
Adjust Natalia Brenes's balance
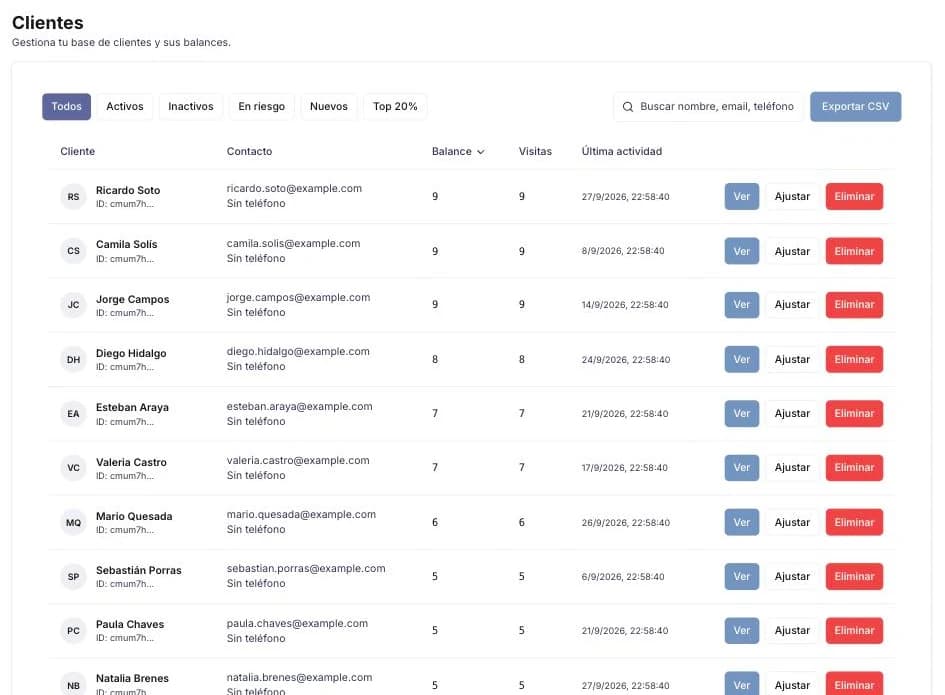tap(792, 684)
